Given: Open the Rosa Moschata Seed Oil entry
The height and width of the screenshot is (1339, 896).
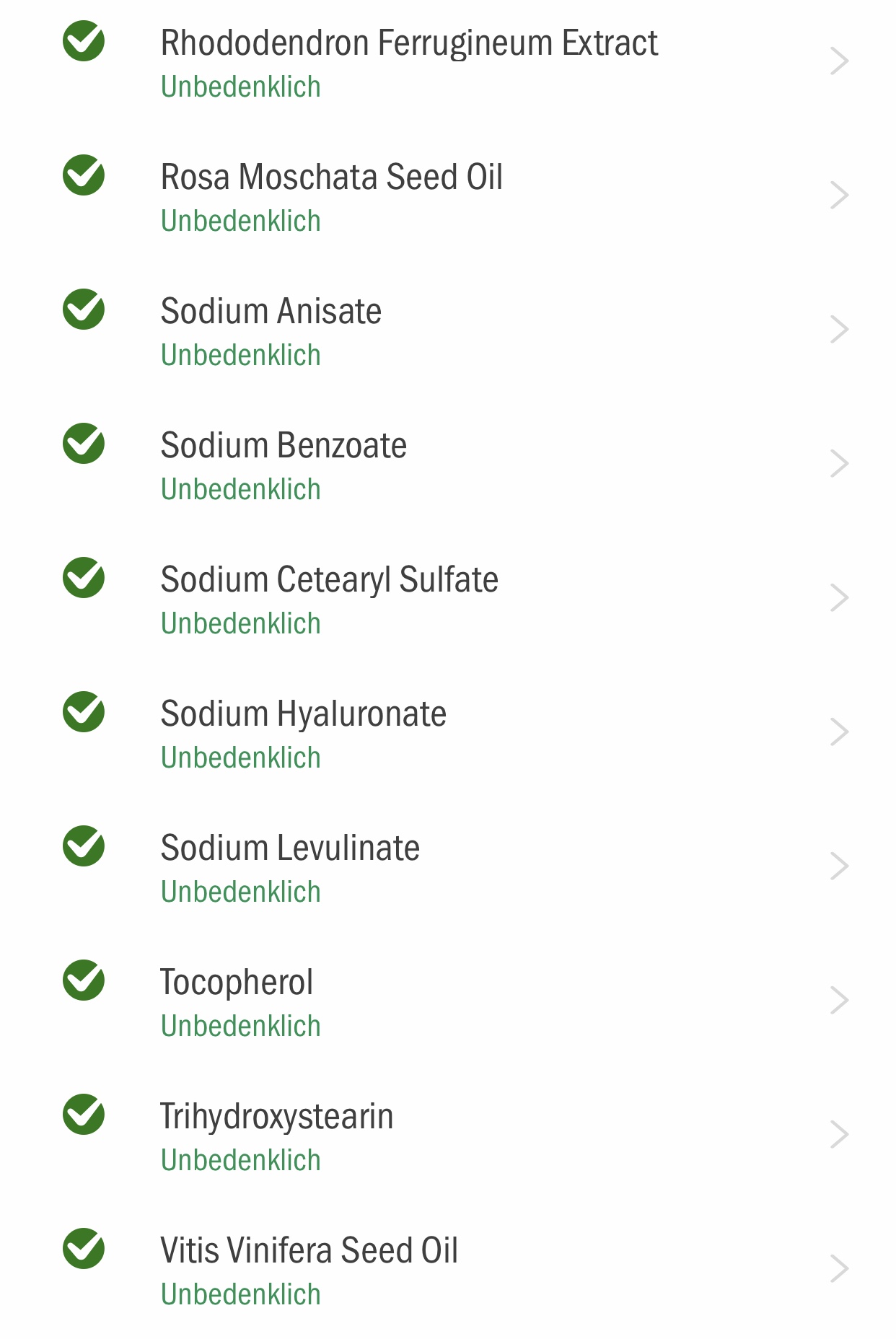Looking at the screenshot, I should coord(448,196).
